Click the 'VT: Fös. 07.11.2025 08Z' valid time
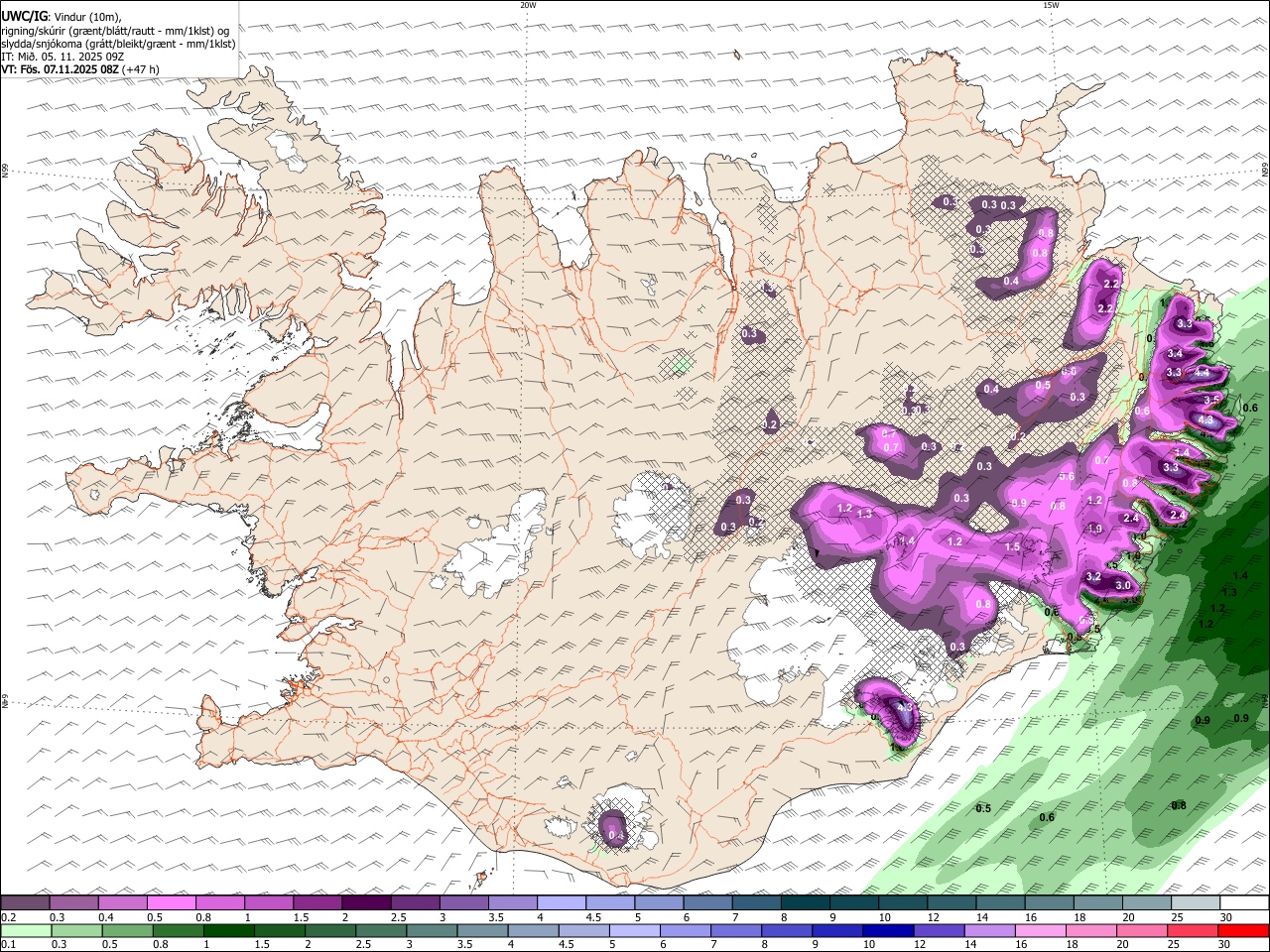1270x952 pixels. click(60, 69)
